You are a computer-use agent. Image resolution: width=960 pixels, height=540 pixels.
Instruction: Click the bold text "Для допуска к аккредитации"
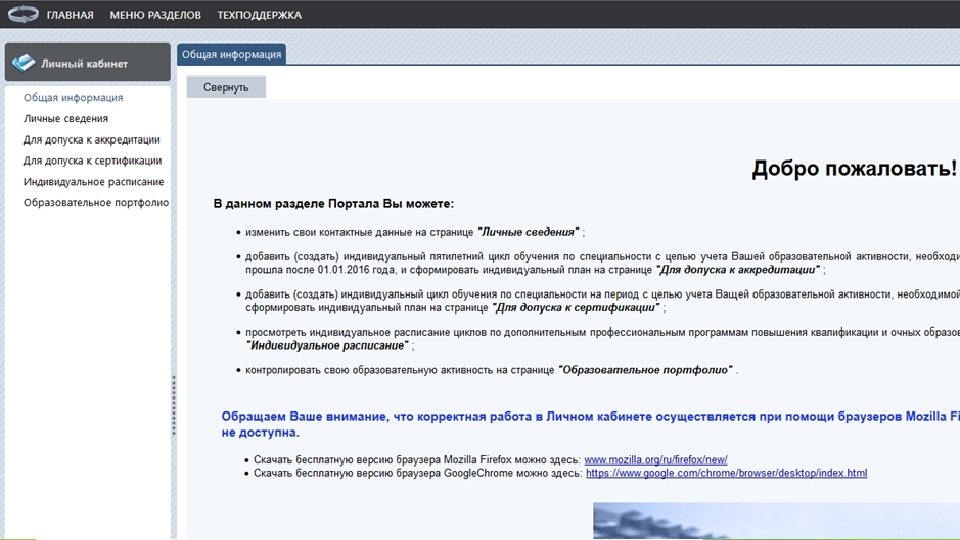pyautogui.click(x=737, y=270)
